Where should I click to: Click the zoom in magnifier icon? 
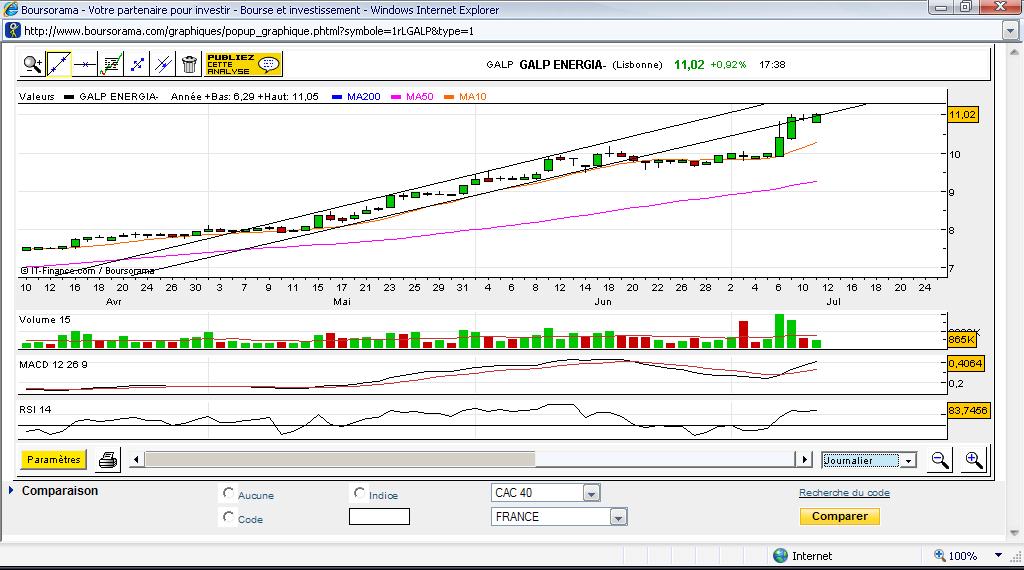click(974, 460)
